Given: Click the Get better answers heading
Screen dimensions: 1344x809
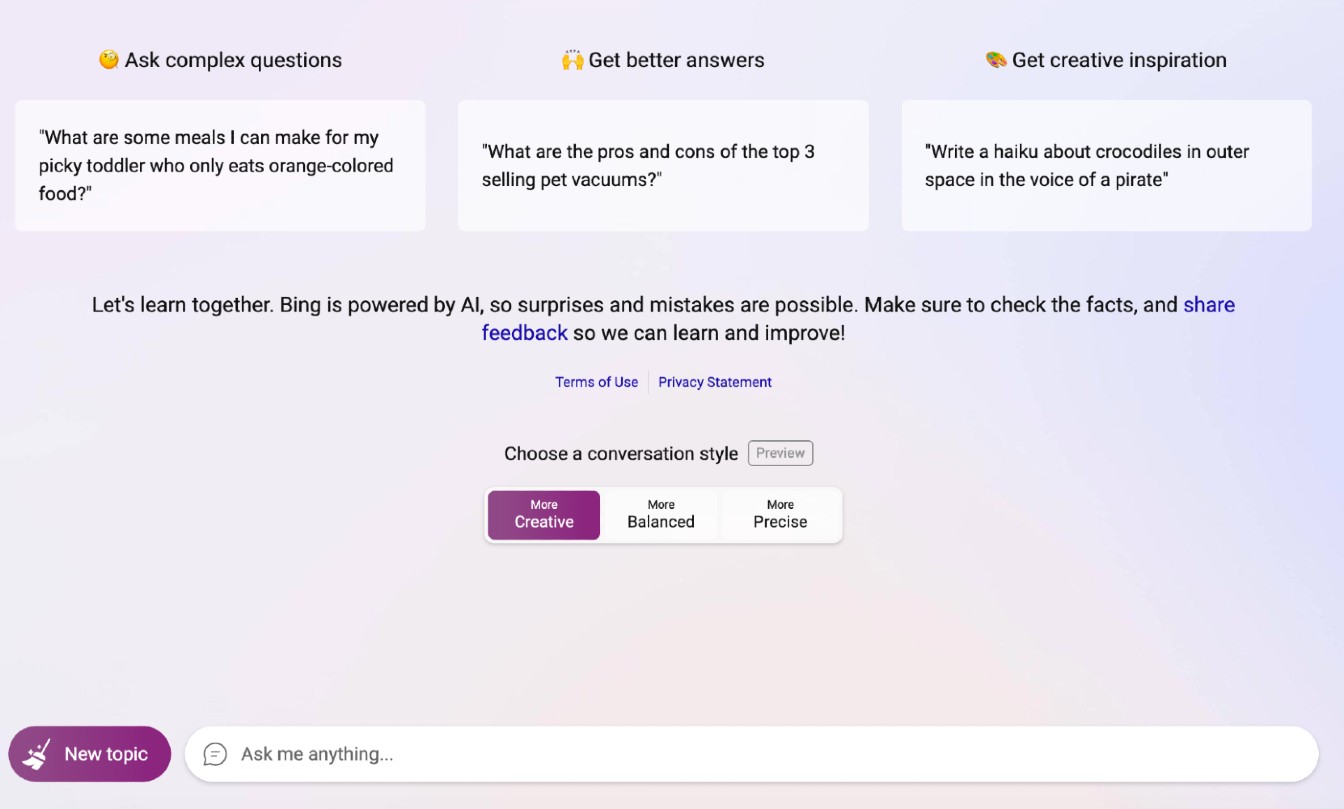Looking at the screenshot, I should [676, 60].
